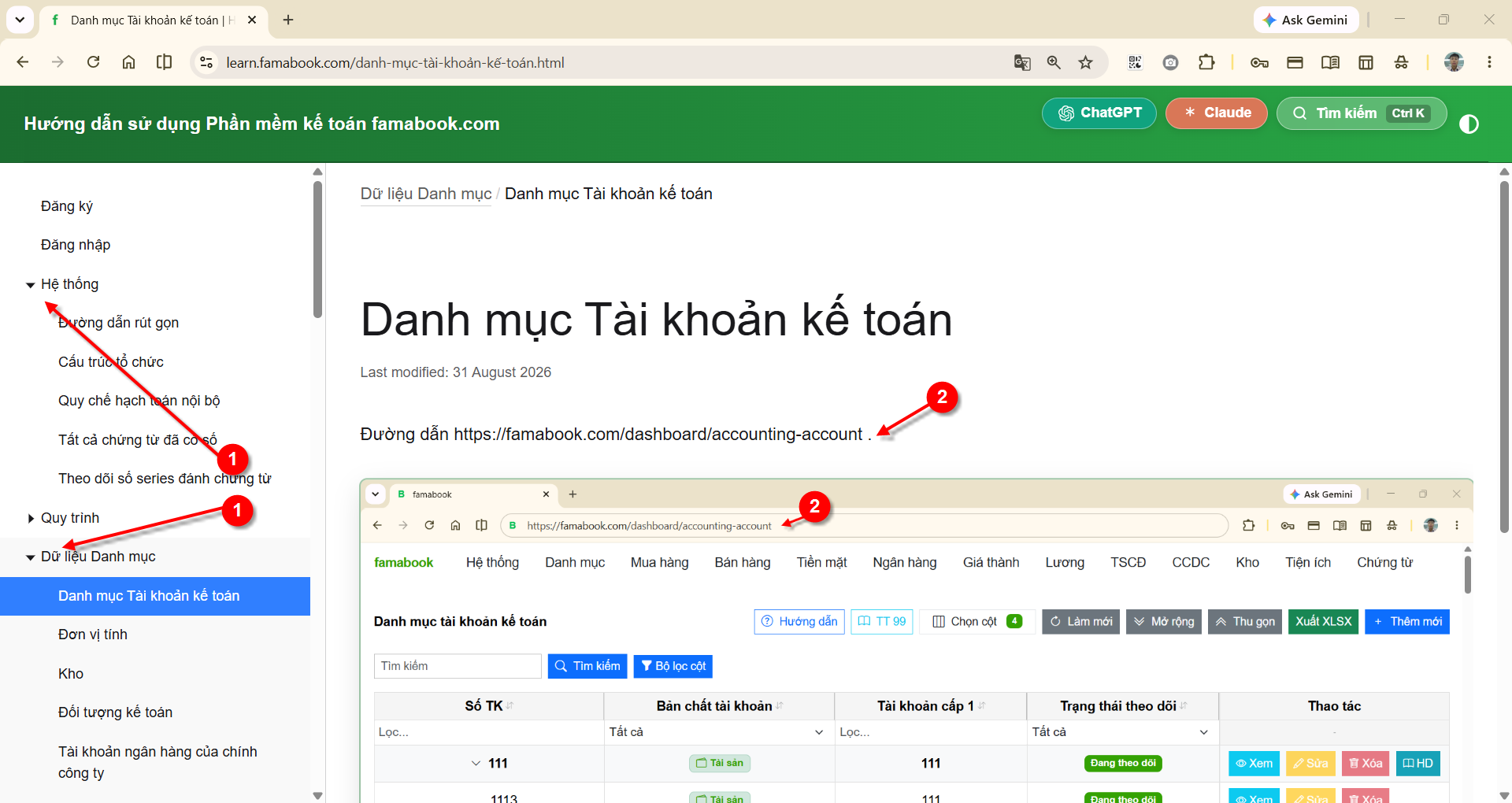Open payment card icon in toolbar
Image resolution: width=1512 pixels, height=803 pixels.
(x=1295, y=62)
